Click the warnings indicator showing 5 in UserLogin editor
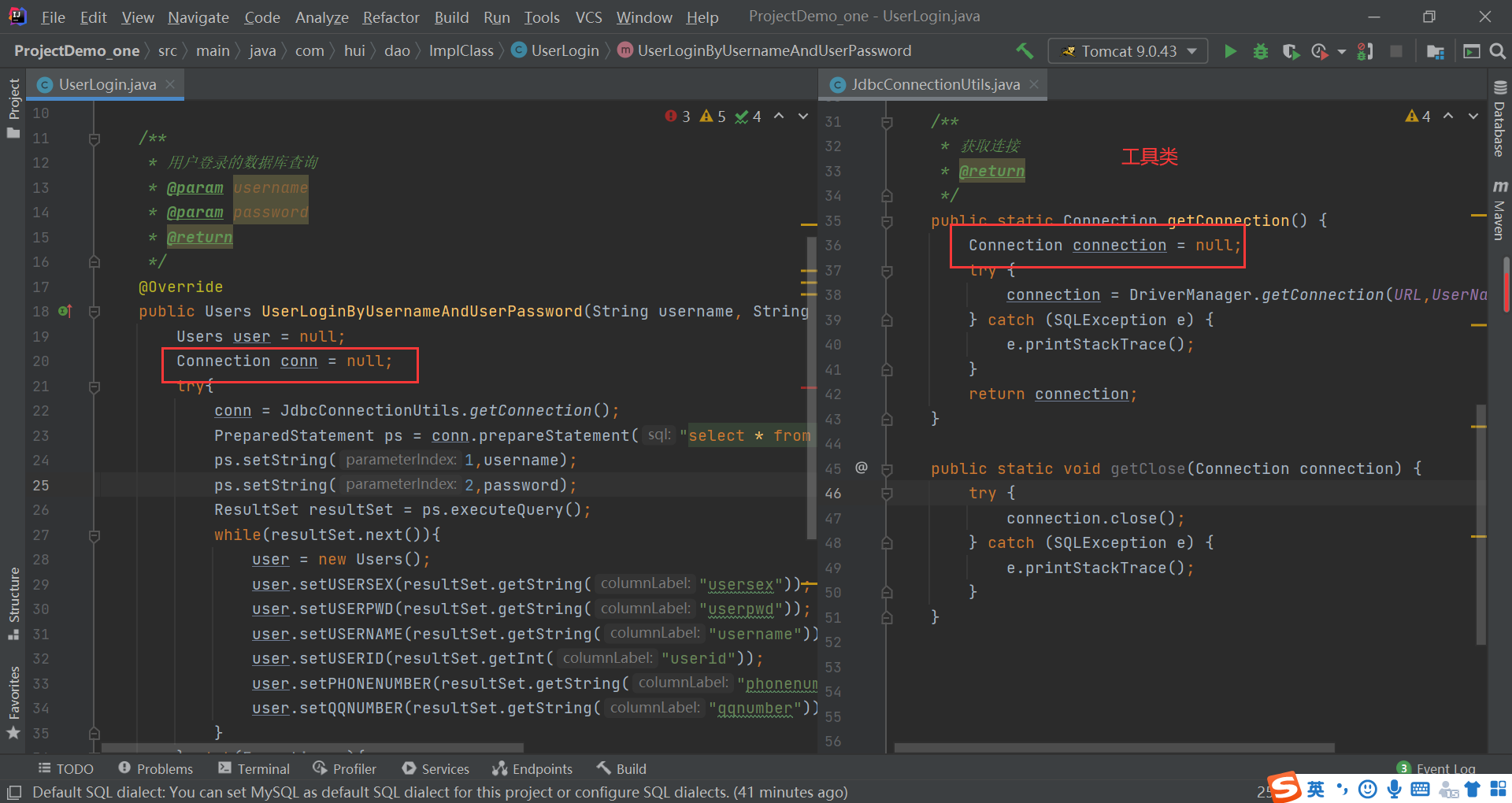Screen dimensions: 1512x803 click(713, 117)
